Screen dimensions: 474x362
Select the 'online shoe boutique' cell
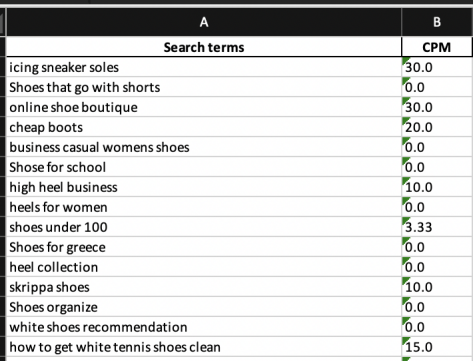coord(204,107)
